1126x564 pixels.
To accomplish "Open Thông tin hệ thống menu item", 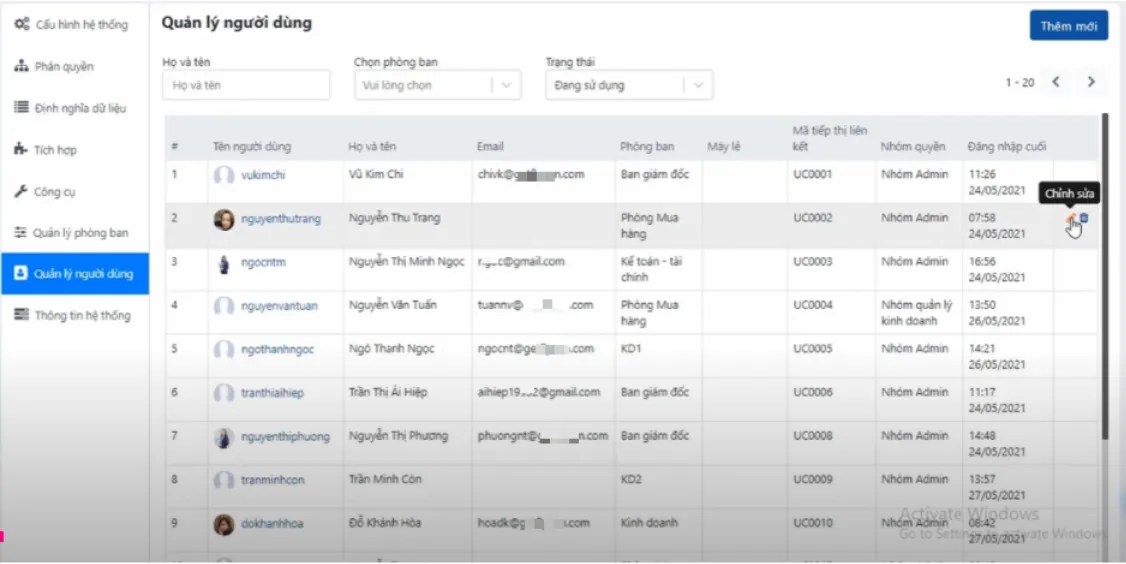I will 75,315.
